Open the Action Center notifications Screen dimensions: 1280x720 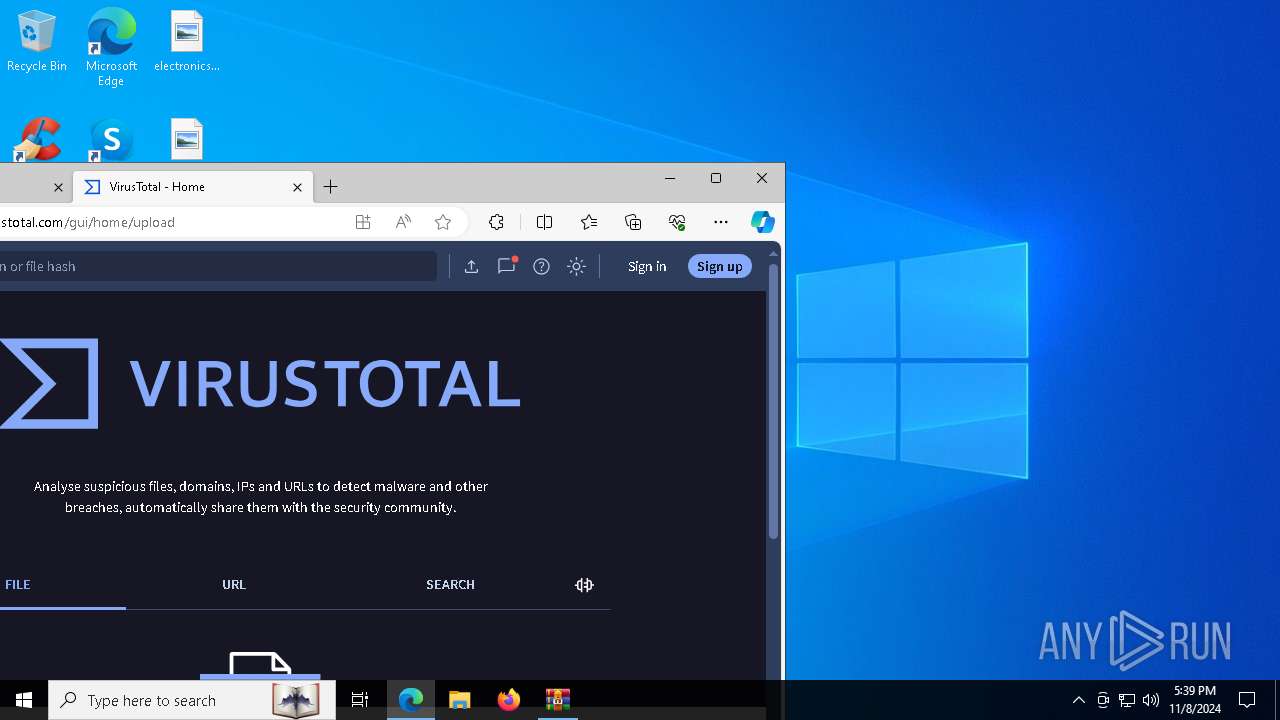pos(1248,700)
